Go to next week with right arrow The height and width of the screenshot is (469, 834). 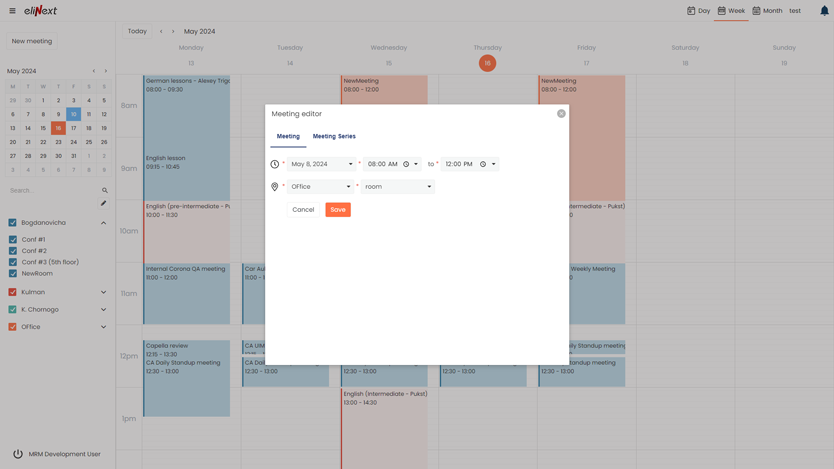(x=173, y=31)
